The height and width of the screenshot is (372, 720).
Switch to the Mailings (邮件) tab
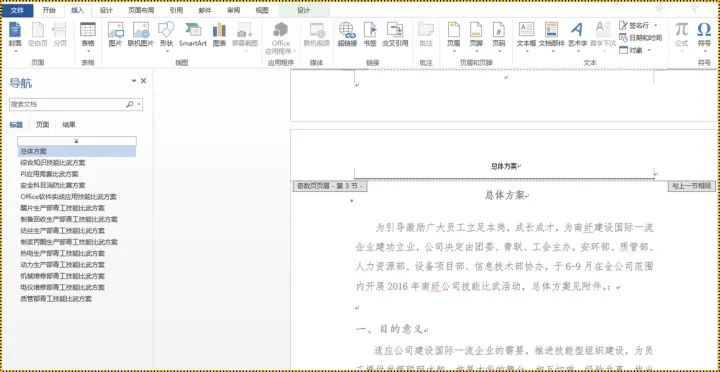tap(205, 10)
